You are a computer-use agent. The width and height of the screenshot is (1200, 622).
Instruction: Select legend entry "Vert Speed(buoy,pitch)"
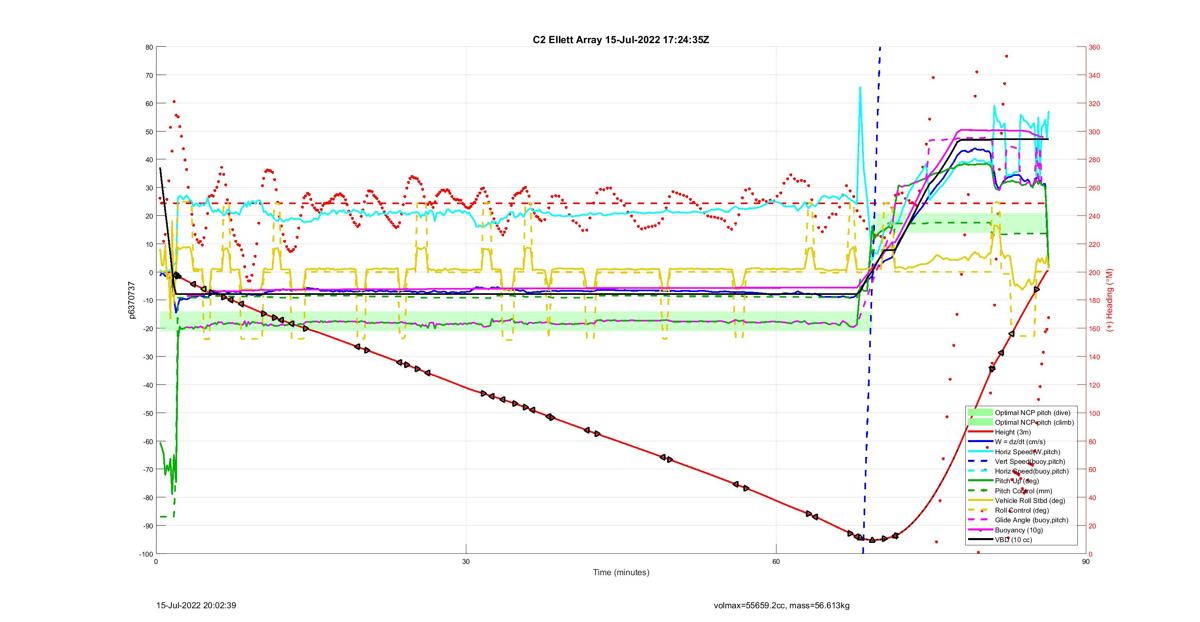coord(1032,461)
